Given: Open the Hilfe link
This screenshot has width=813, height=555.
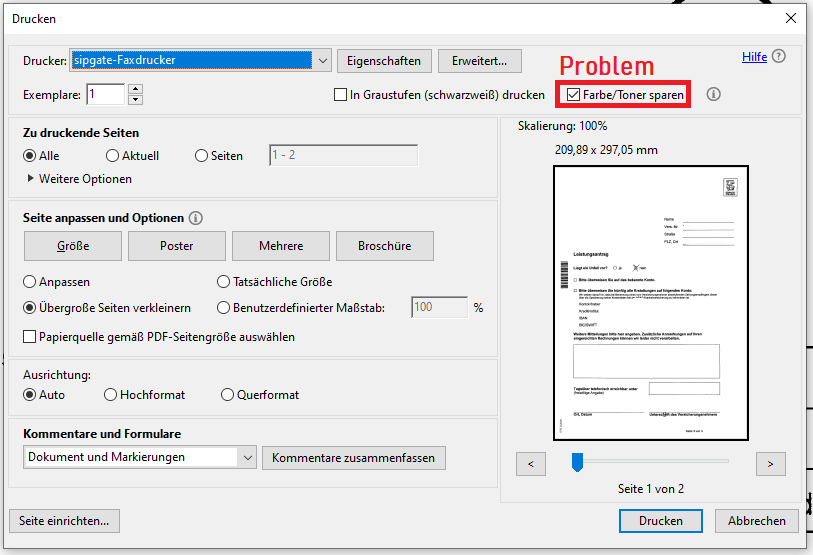Looking at the screenshot, I should [754, 57].
